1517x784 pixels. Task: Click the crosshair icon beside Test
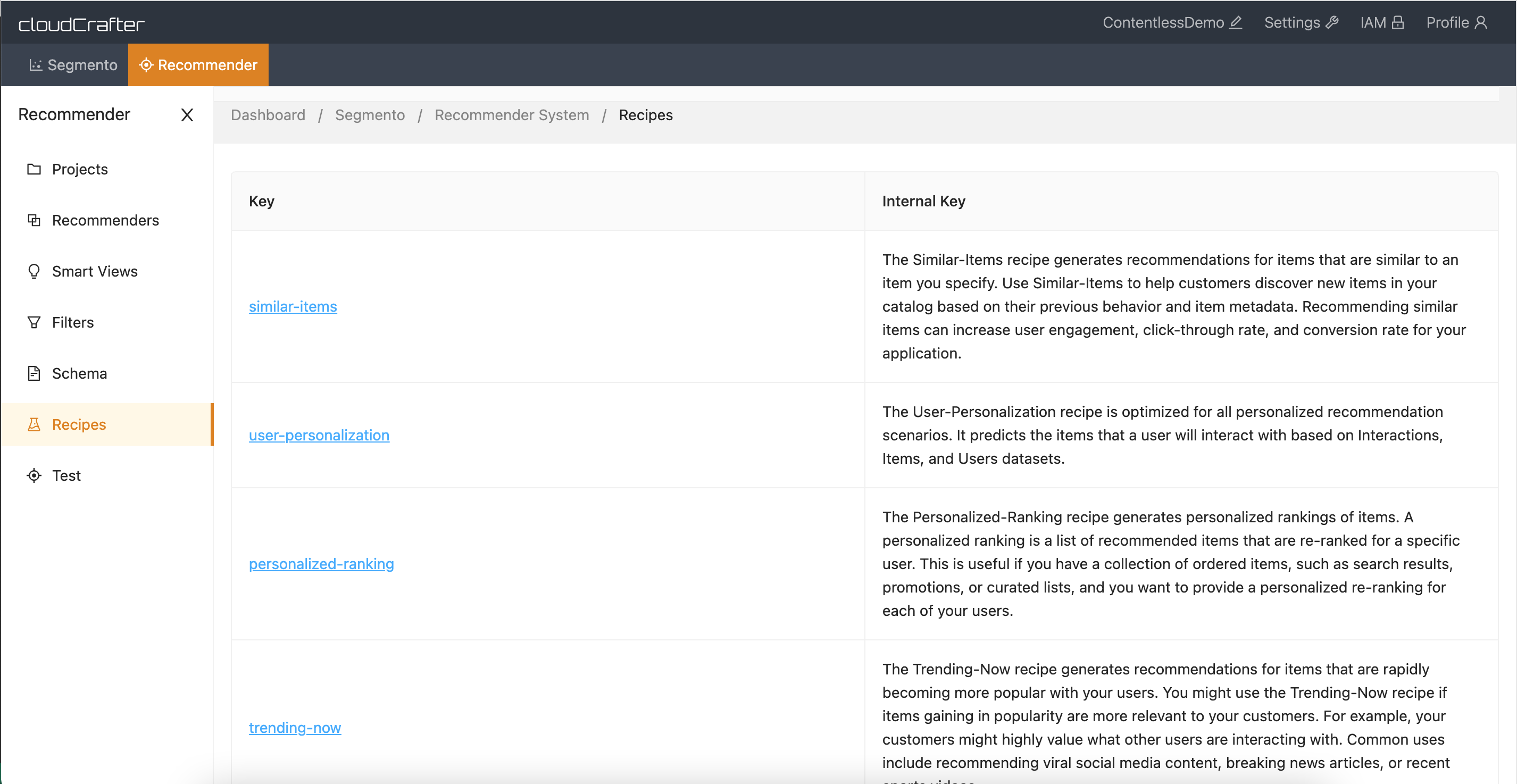(34, 476)
